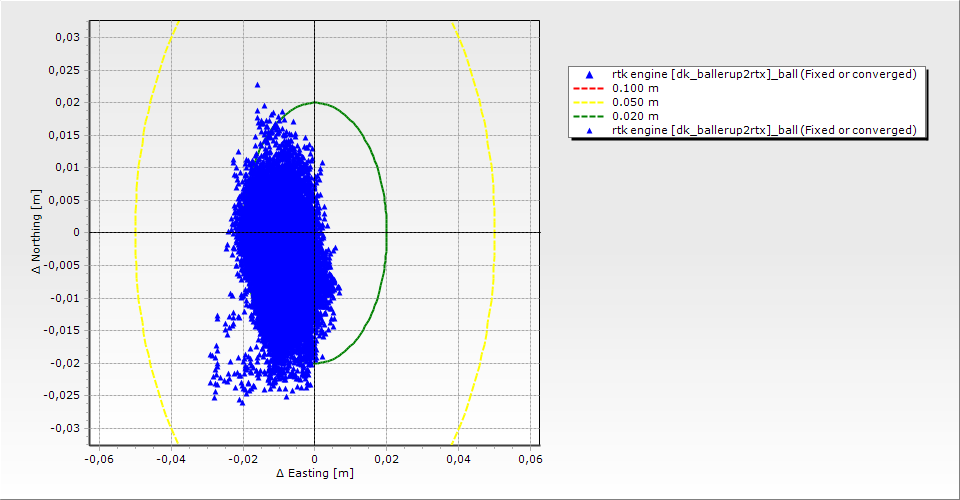Screen dimensions: 960x500
Task: Click the "0,02" tick on Easting axis
Action: (x=386, y=459)
